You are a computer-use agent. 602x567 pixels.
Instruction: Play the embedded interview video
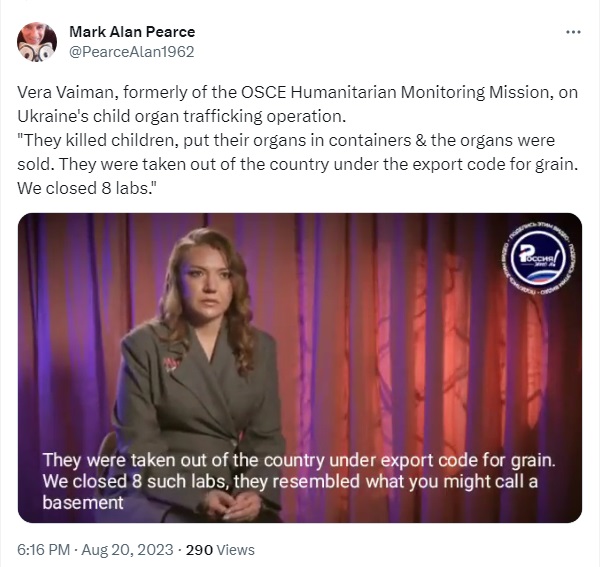(300, 368)
